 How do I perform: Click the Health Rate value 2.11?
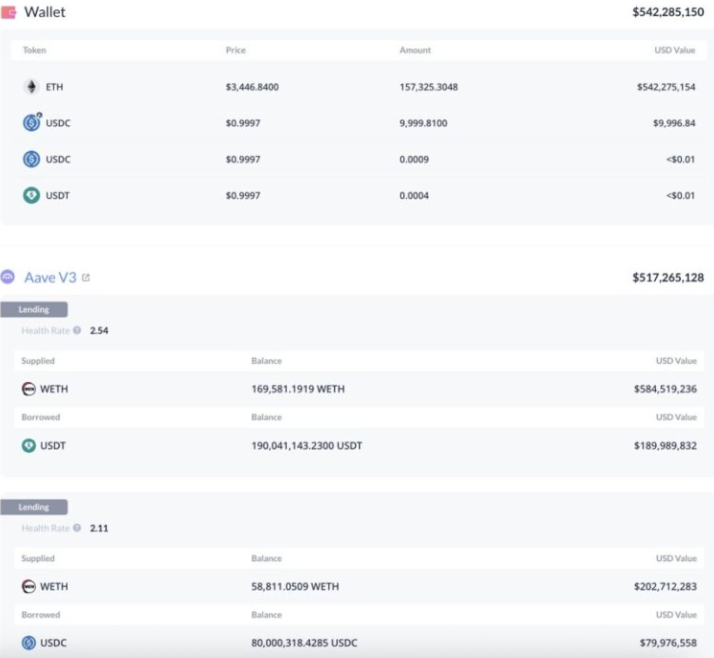[x=99, y=528]
